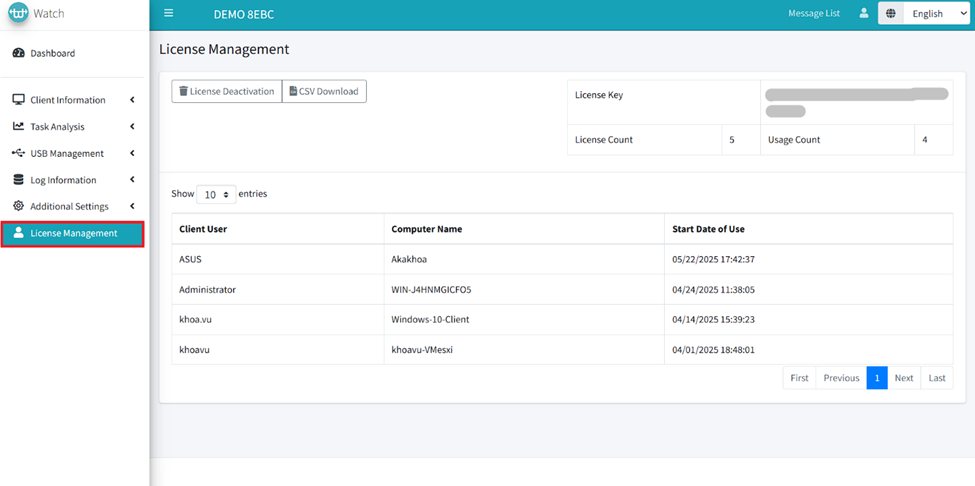Click the License Deactivation button
Viewport: 975px width, 486px height.
(x=226, y=91)
